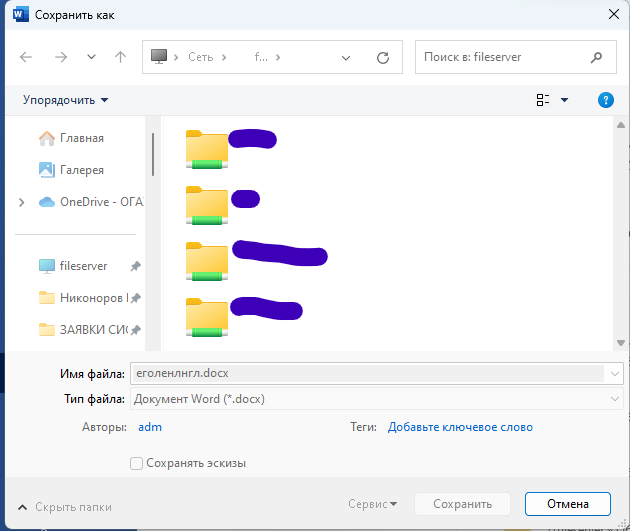Open address bar history dropdown
This screenshot has width=630, height=531.
pyautogui.click(x=346, y=58)
